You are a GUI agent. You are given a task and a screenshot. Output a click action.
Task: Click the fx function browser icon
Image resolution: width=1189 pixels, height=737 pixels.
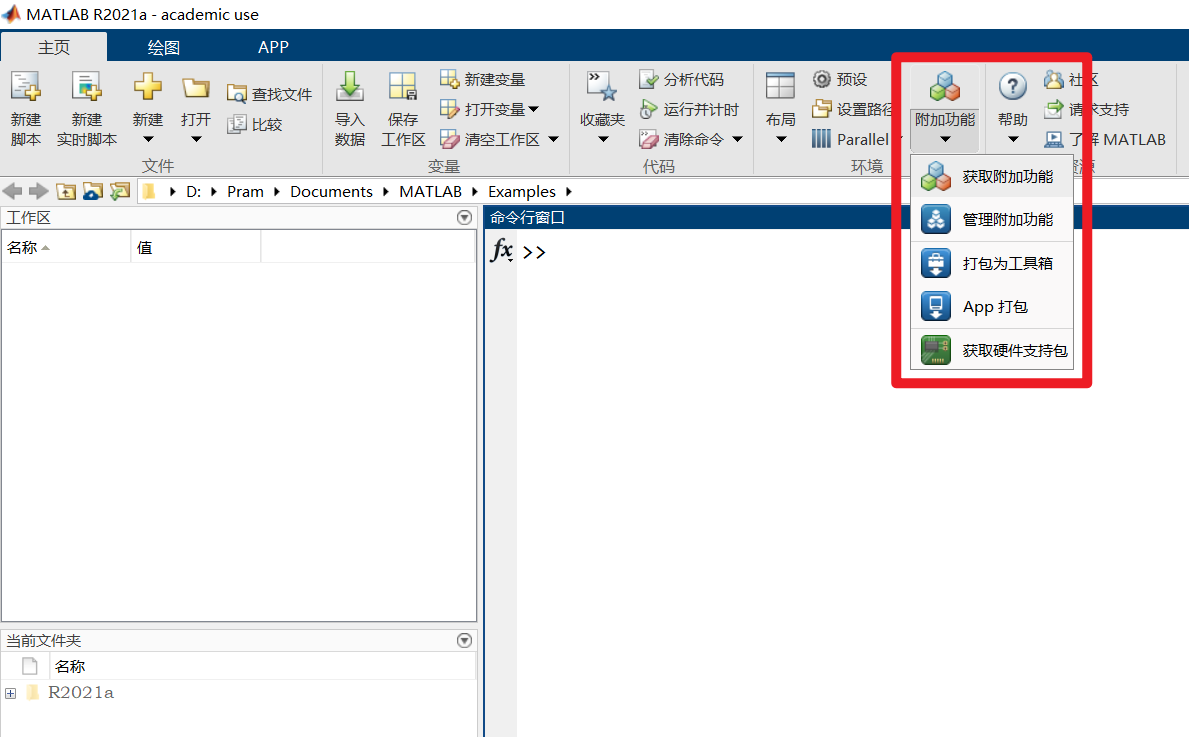pyautogui.click(x=502, y=250)
